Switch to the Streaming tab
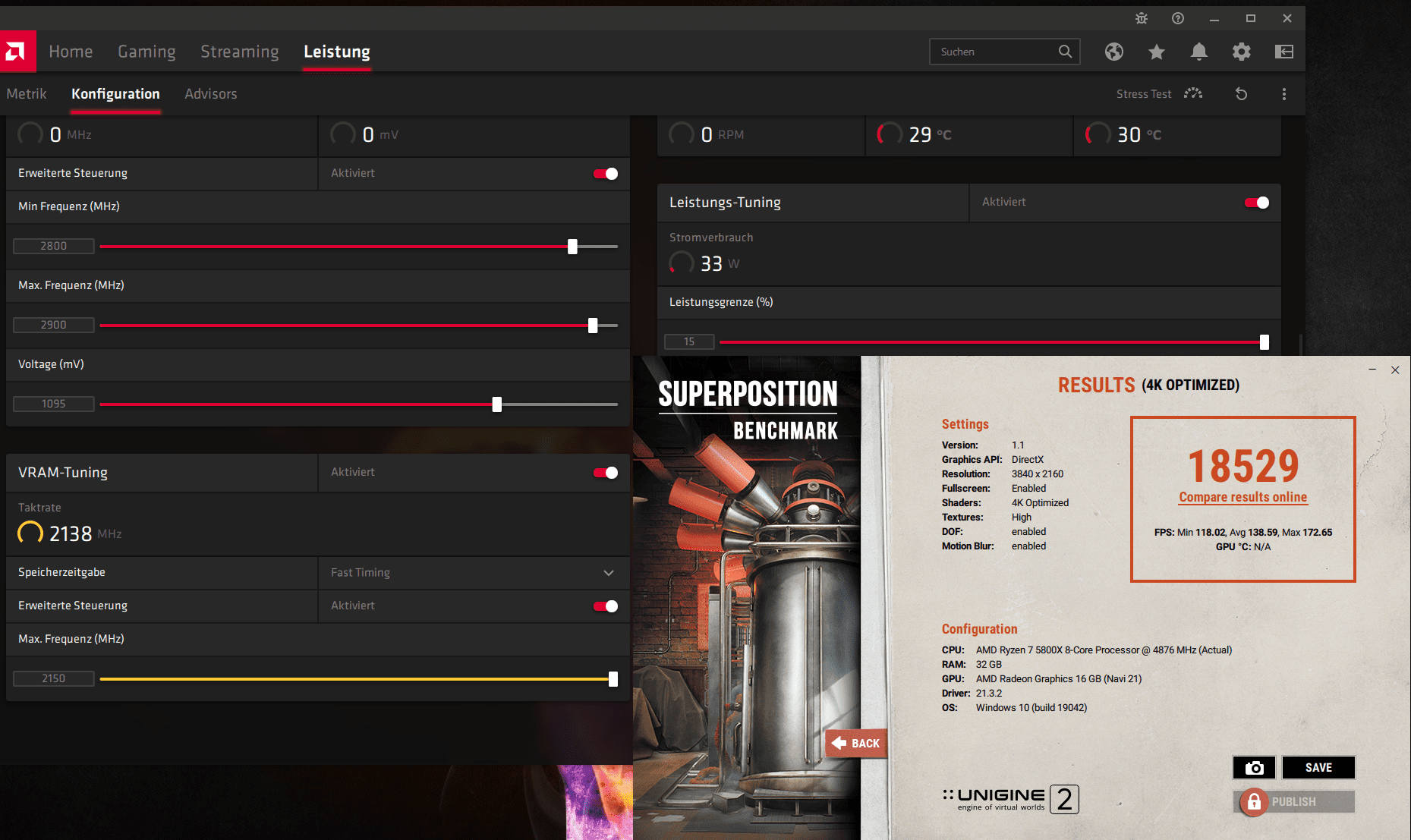1411x840 pixels. click(x=240, y=52)
